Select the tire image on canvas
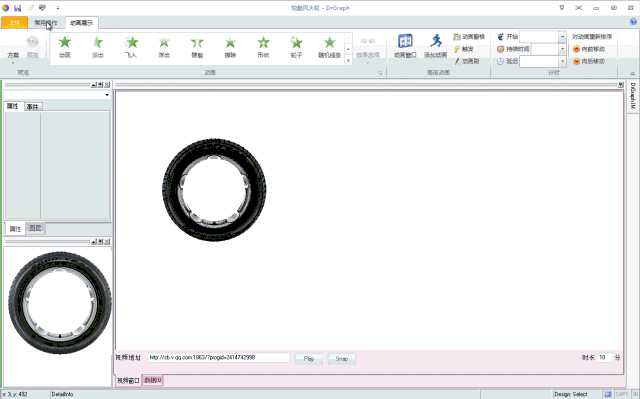Screen dimensions: 640x399 point(214,190)
